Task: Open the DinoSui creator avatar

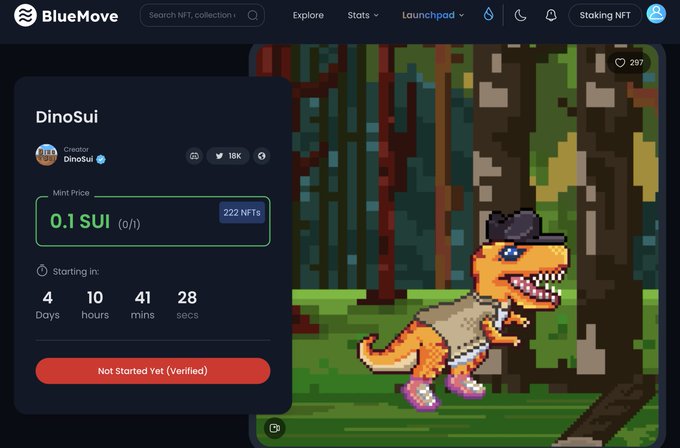Action: click(46, 155)
